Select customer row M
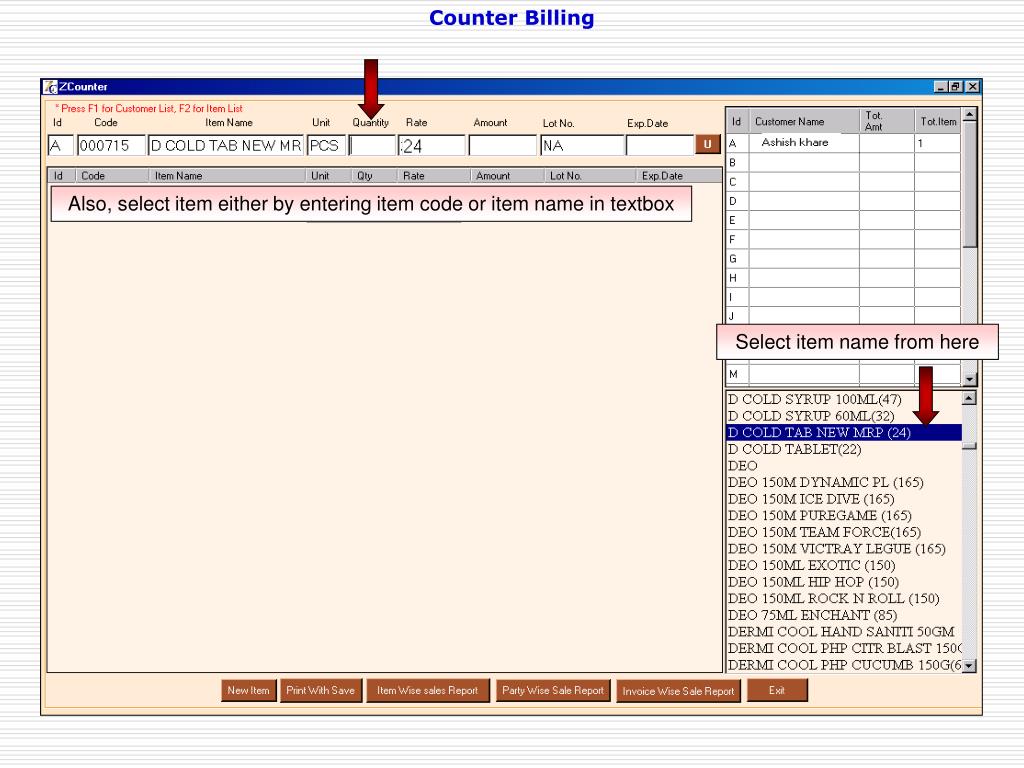 coord(843,374)
